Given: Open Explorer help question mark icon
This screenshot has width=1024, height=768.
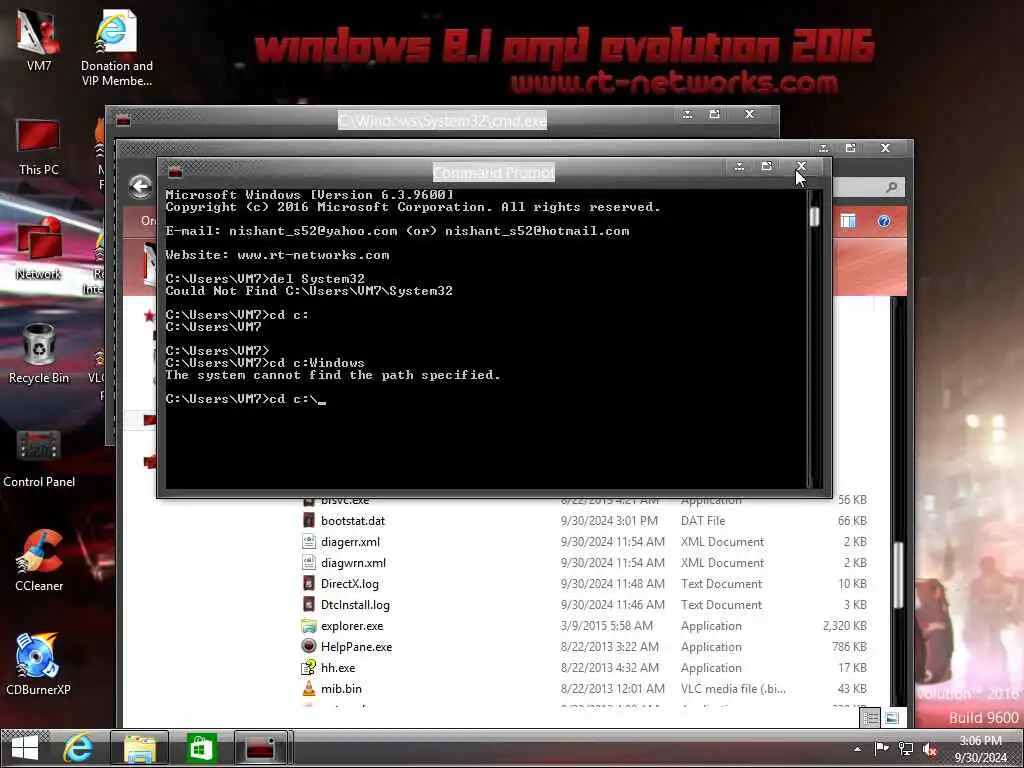Looking at the screenshot, I should coord(884,221).
